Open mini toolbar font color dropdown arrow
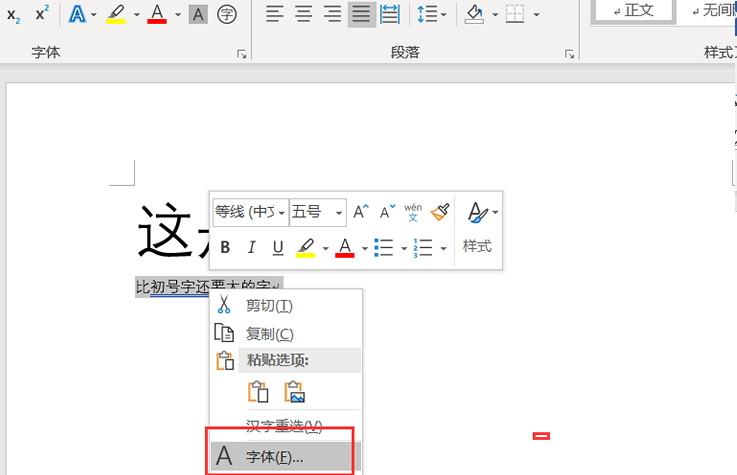Image resolution: width=737 pixels, height=475 pixels. coord(365,248)
